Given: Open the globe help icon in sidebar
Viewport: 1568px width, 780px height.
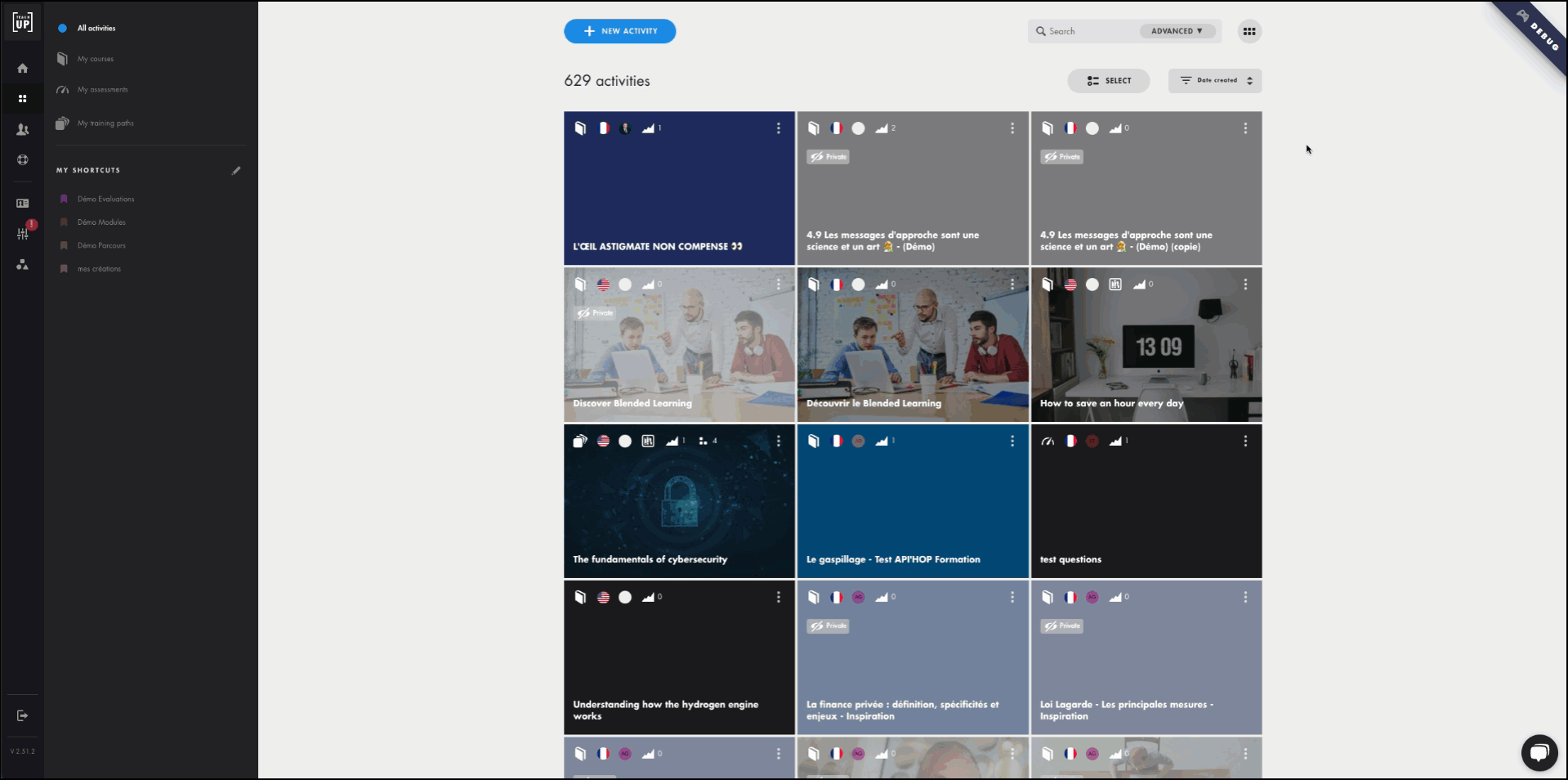Looking at the screenshot, I should coord(22,160).
